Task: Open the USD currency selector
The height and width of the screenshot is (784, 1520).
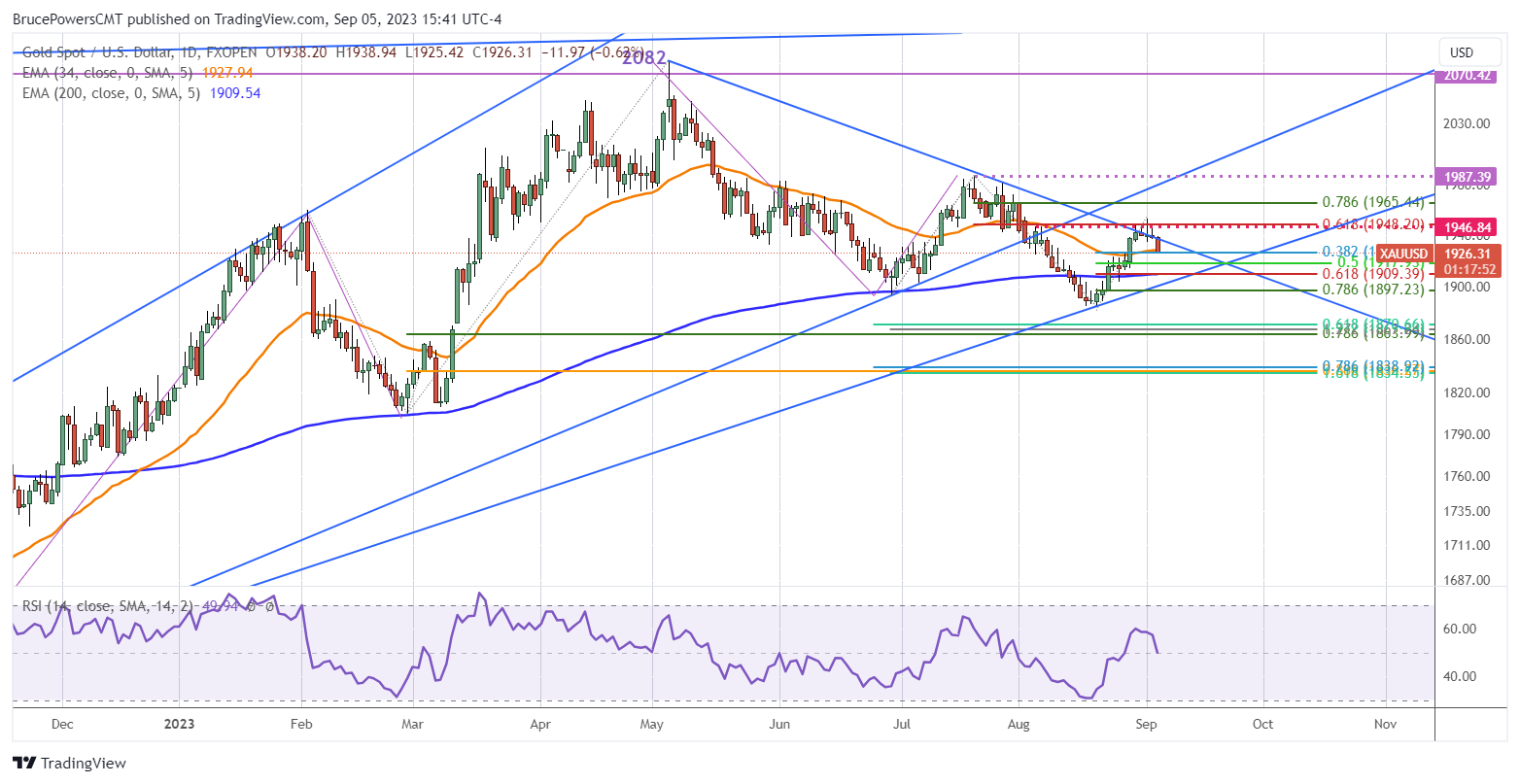Action: 1462,52
